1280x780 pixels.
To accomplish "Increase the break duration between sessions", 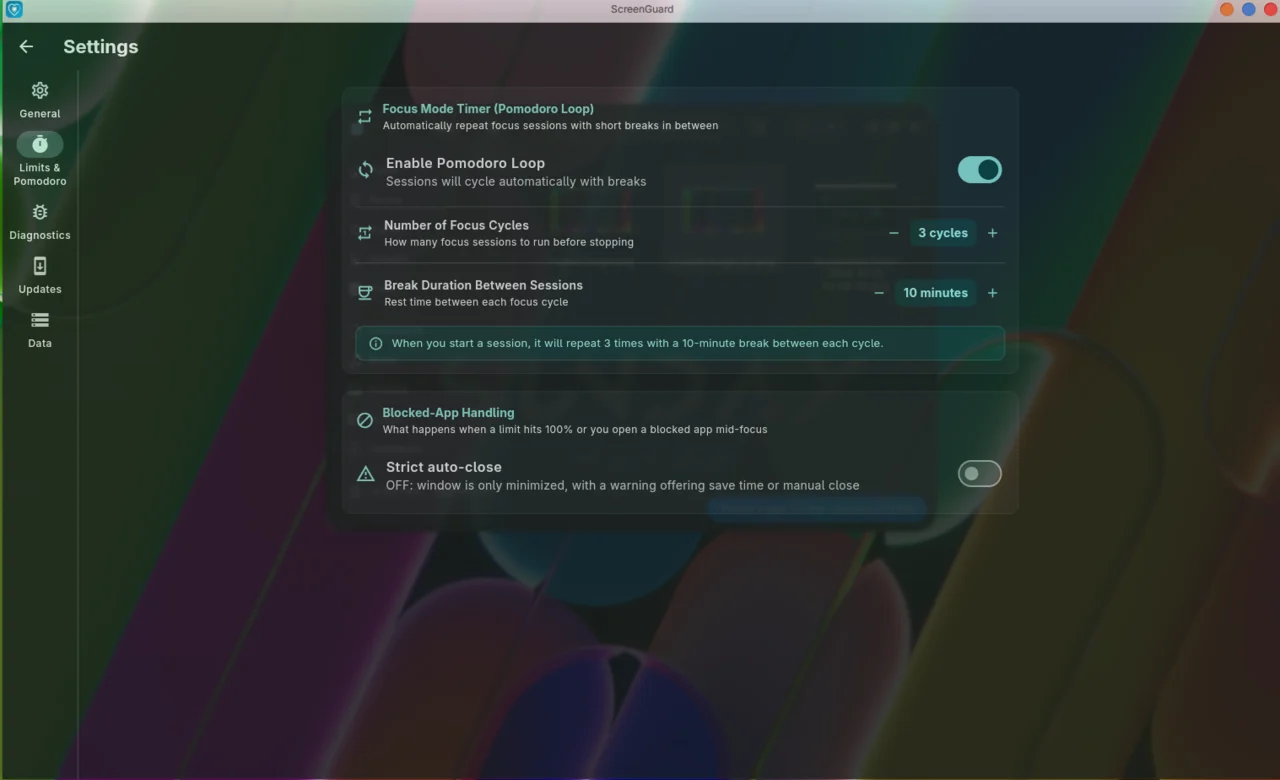I will (993, 293).
